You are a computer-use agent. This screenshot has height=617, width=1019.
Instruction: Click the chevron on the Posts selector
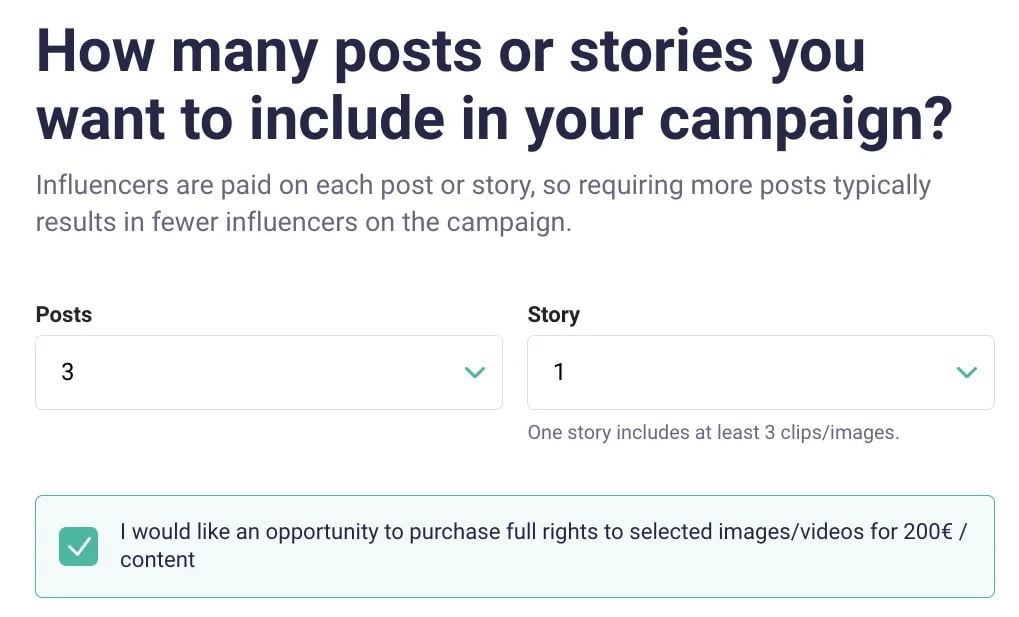tap(475, 372)
